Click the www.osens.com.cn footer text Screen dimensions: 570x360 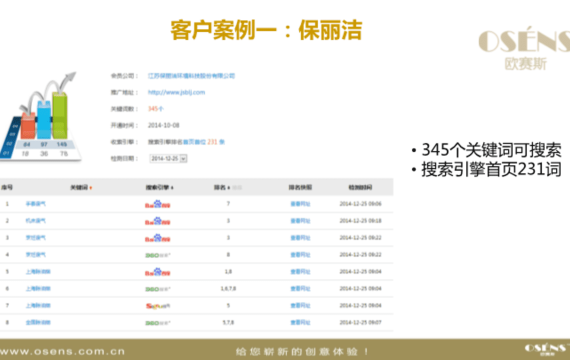click(x=63, y=352)
